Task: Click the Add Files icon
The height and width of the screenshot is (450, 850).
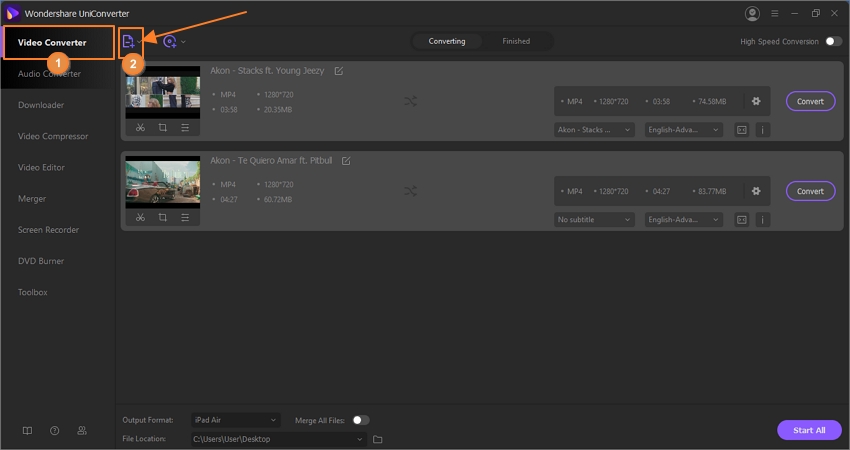Action: pyautogui.click(x=128, y=42)
